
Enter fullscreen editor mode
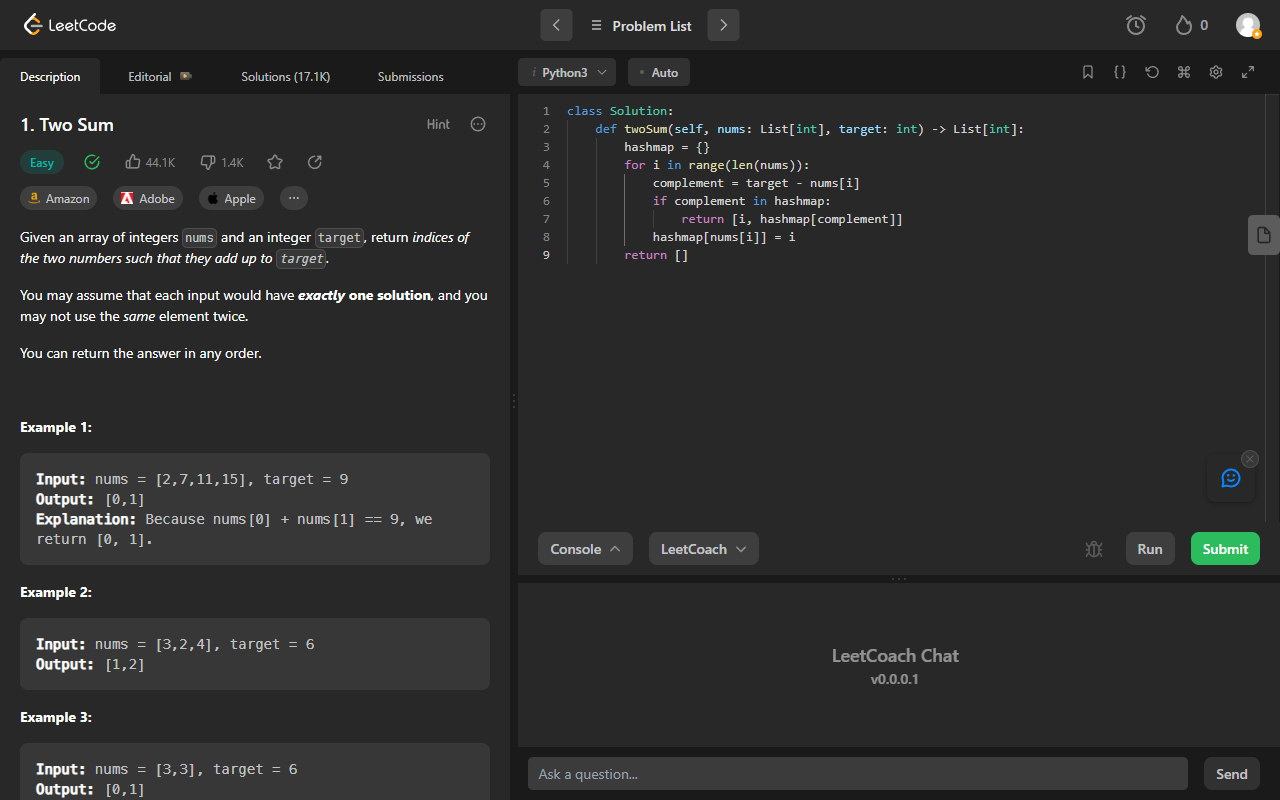pyautogui.click(x=1248, y=72)
